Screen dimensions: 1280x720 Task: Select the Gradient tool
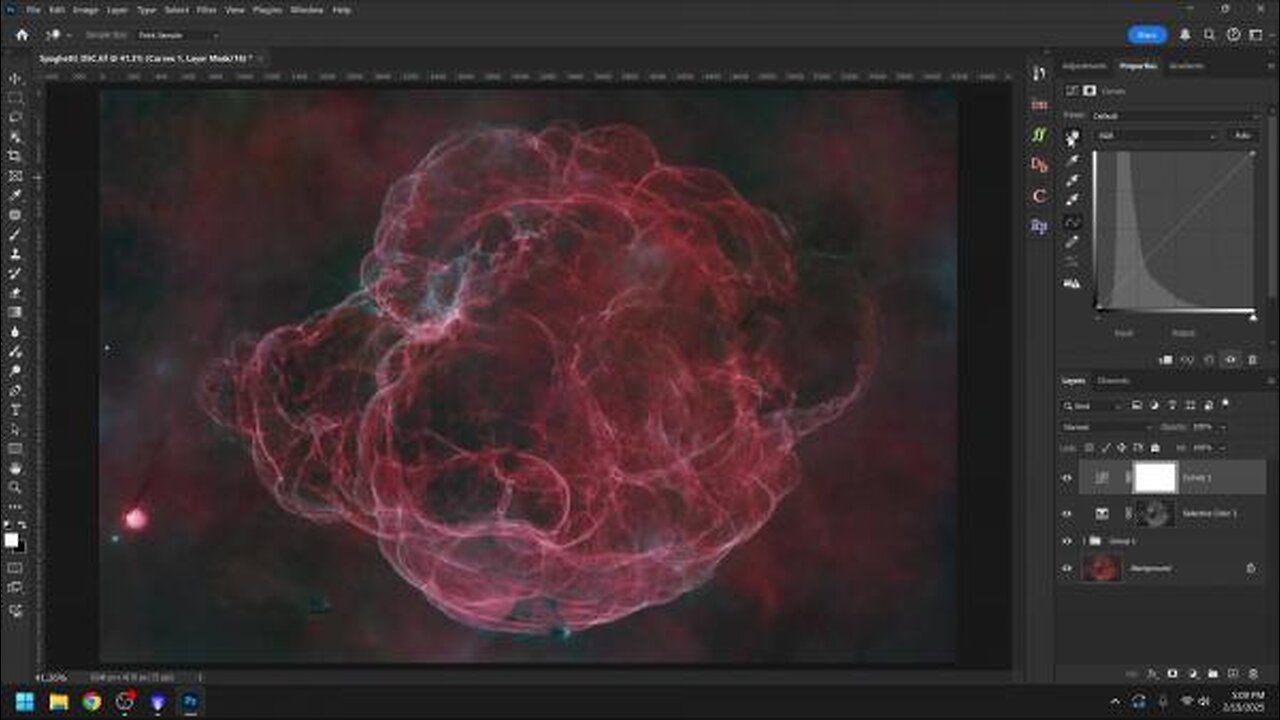(x=15, y=312)
